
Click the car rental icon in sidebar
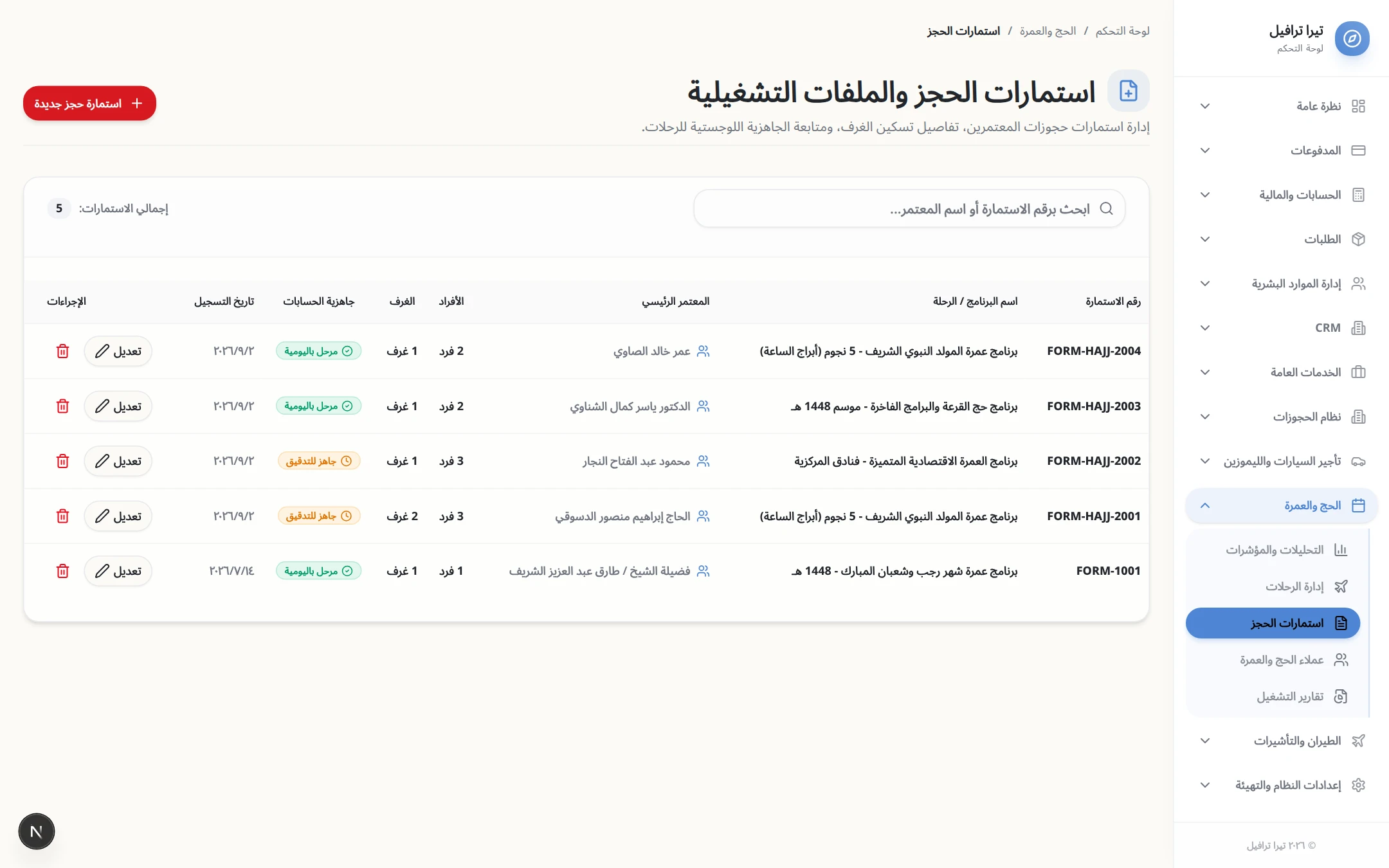(1358, 461)
